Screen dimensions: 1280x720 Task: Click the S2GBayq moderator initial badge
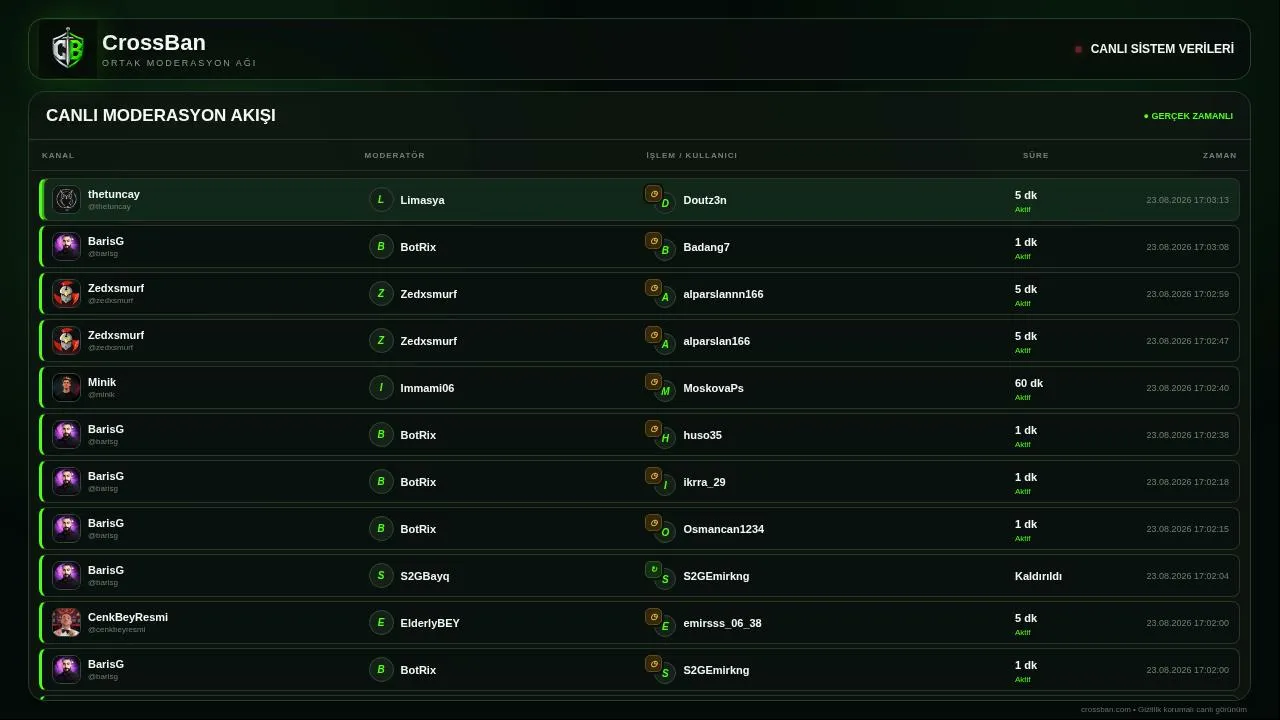click(x=381, y=576)
